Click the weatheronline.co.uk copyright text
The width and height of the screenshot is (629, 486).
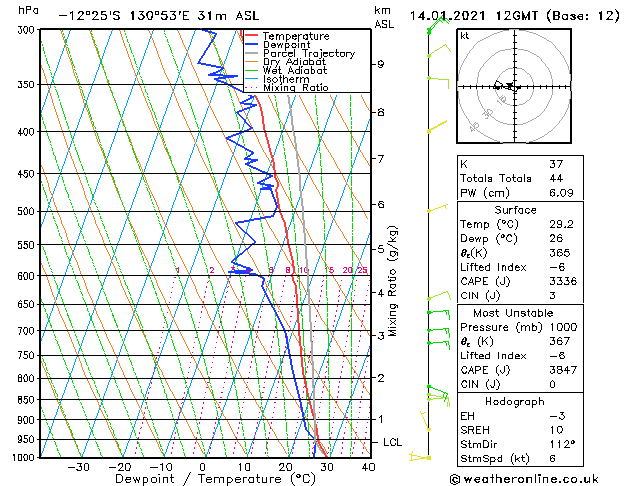tap(524, 479)
